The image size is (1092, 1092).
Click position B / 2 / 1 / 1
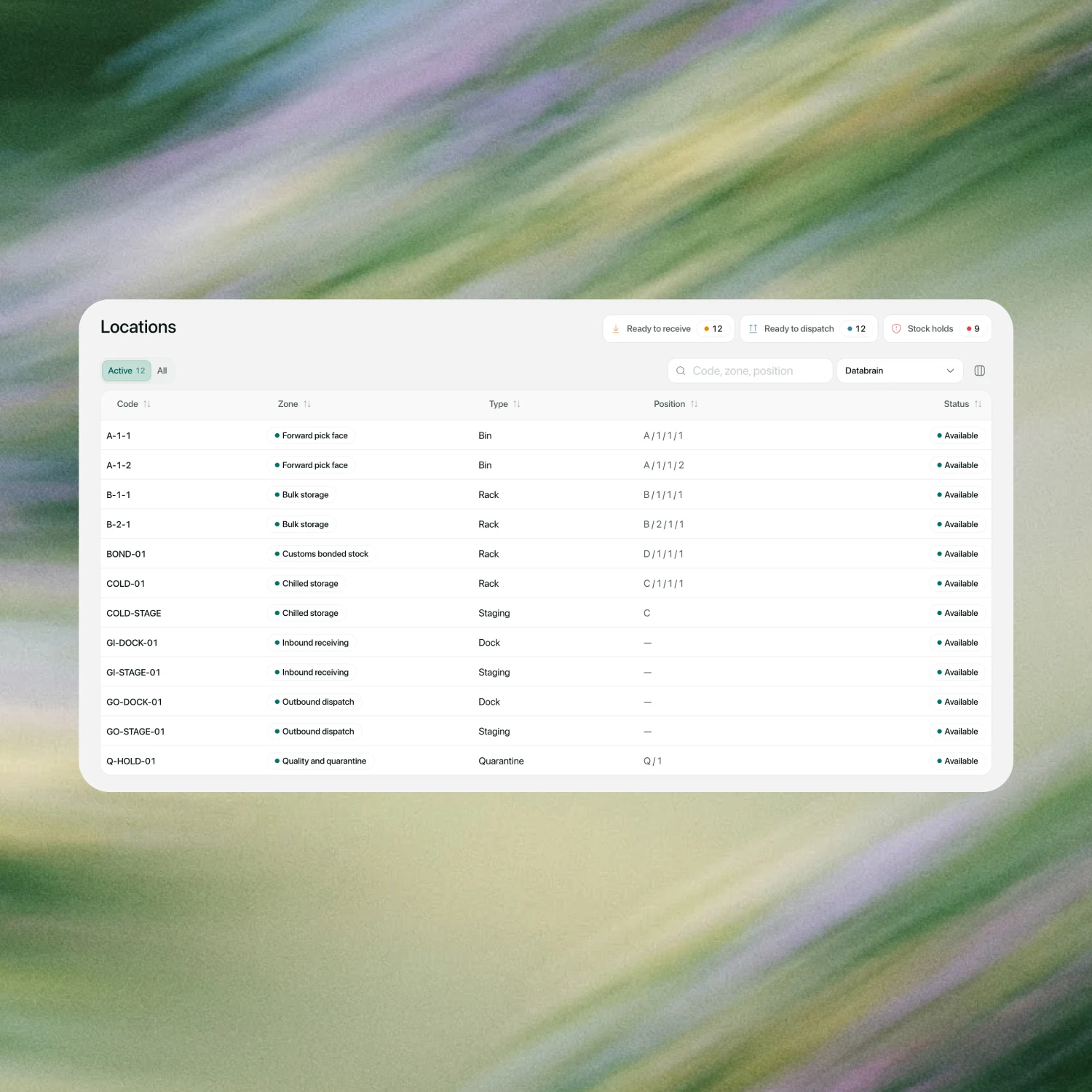(x=664, y=524)
